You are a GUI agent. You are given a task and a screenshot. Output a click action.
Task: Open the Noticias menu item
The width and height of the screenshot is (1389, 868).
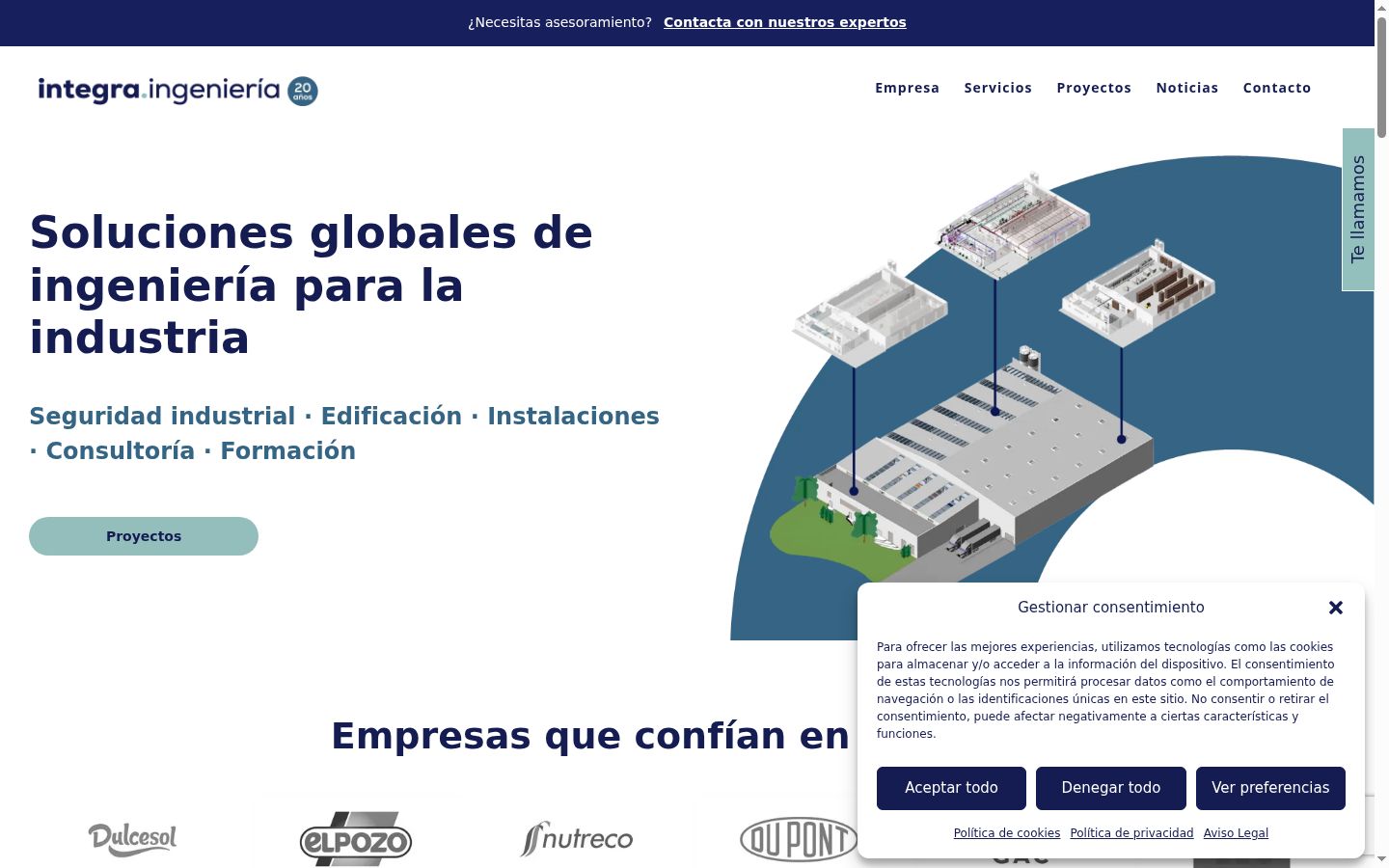coord(1187,88)
